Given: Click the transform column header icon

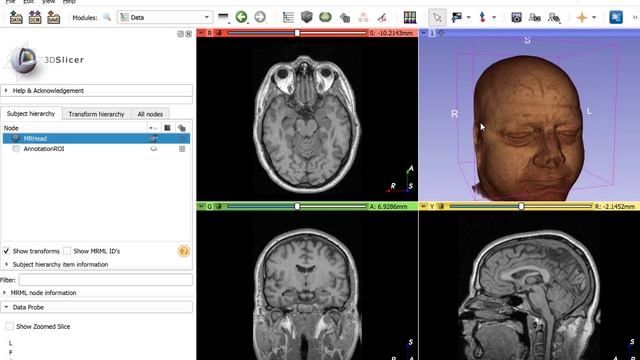Looking at the screenshot, I should pos(182,128).
